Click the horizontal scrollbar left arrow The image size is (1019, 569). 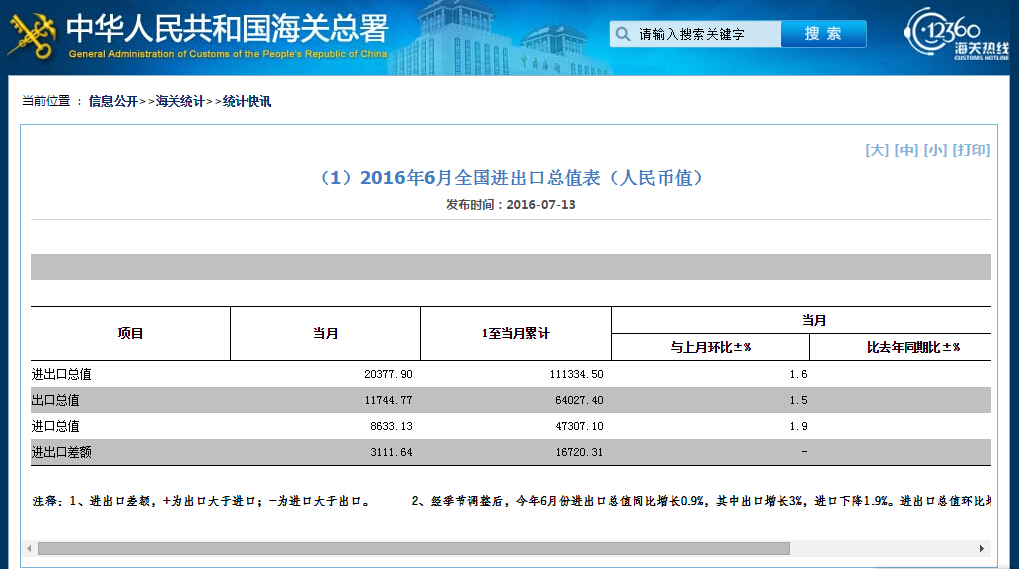click(x=29, y=549)
